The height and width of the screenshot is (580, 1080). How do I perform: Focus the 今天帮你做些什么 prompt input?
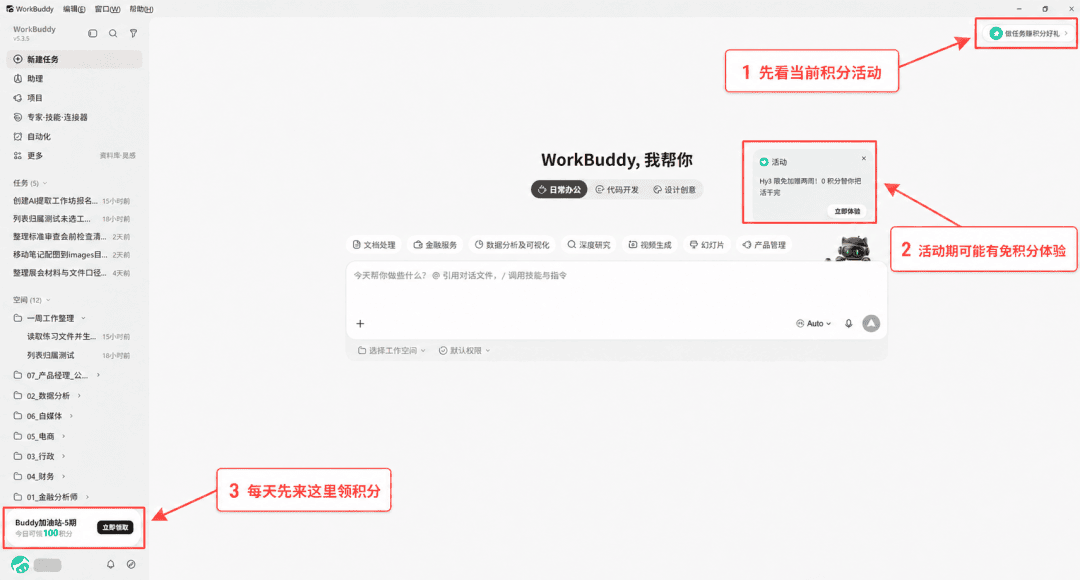tap(616, 286)
